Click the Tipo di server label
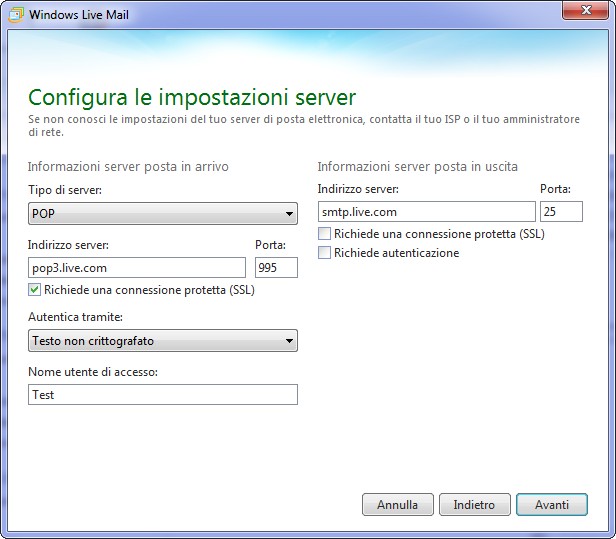Screen dimensions: 616x539 coord(65,190)
